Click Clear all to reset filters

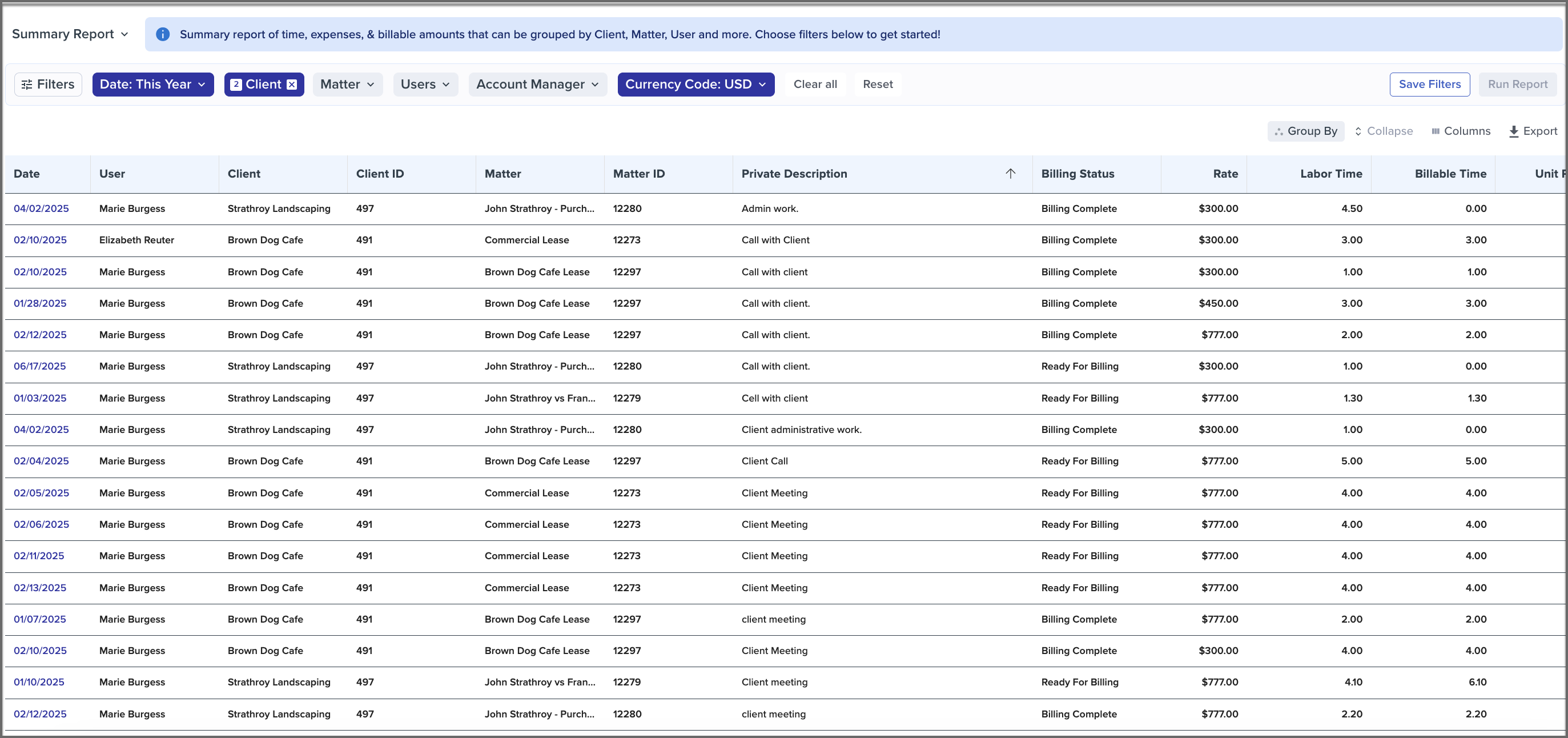tap(815, 84)
